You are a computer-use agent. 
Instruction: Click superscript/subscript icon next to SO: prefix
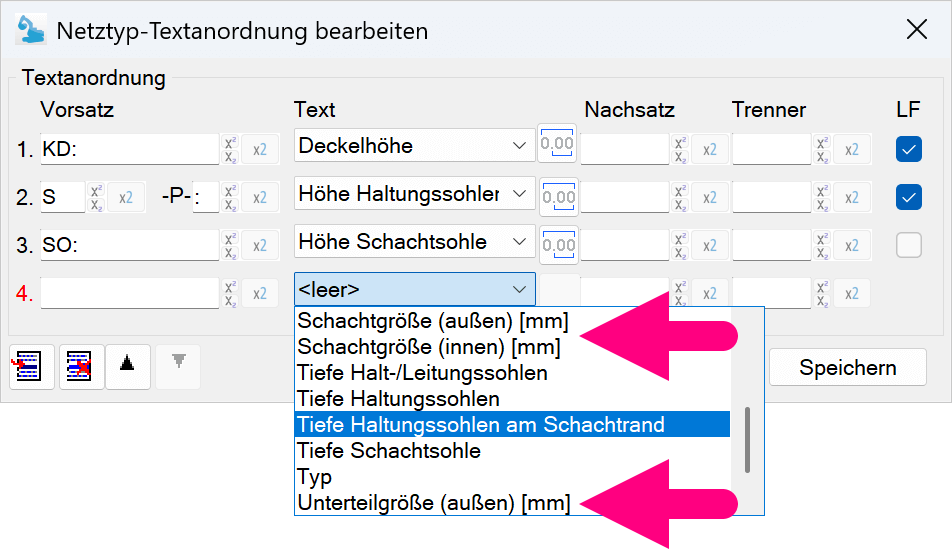click(x=231, y=245)
